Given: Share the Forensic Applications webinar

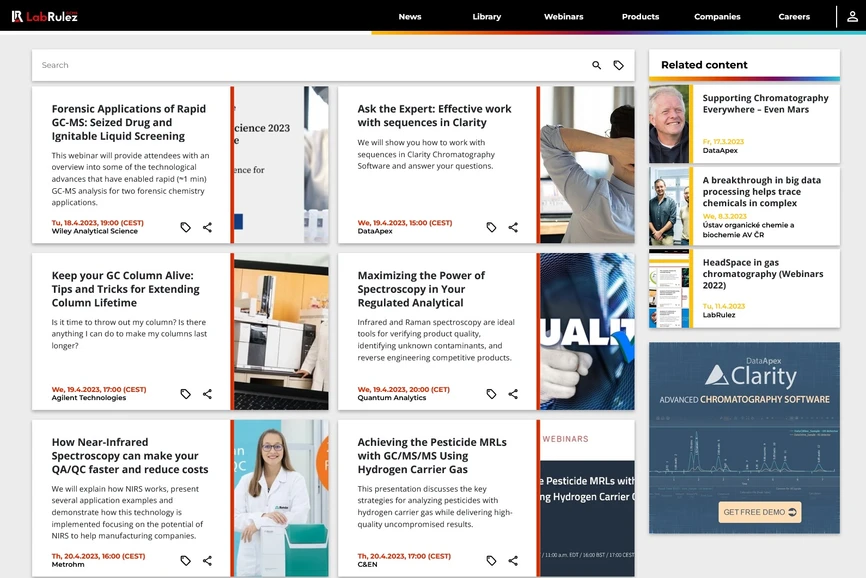Looking at the screenshot, I should pyautogui.click(x=207, y=227).
